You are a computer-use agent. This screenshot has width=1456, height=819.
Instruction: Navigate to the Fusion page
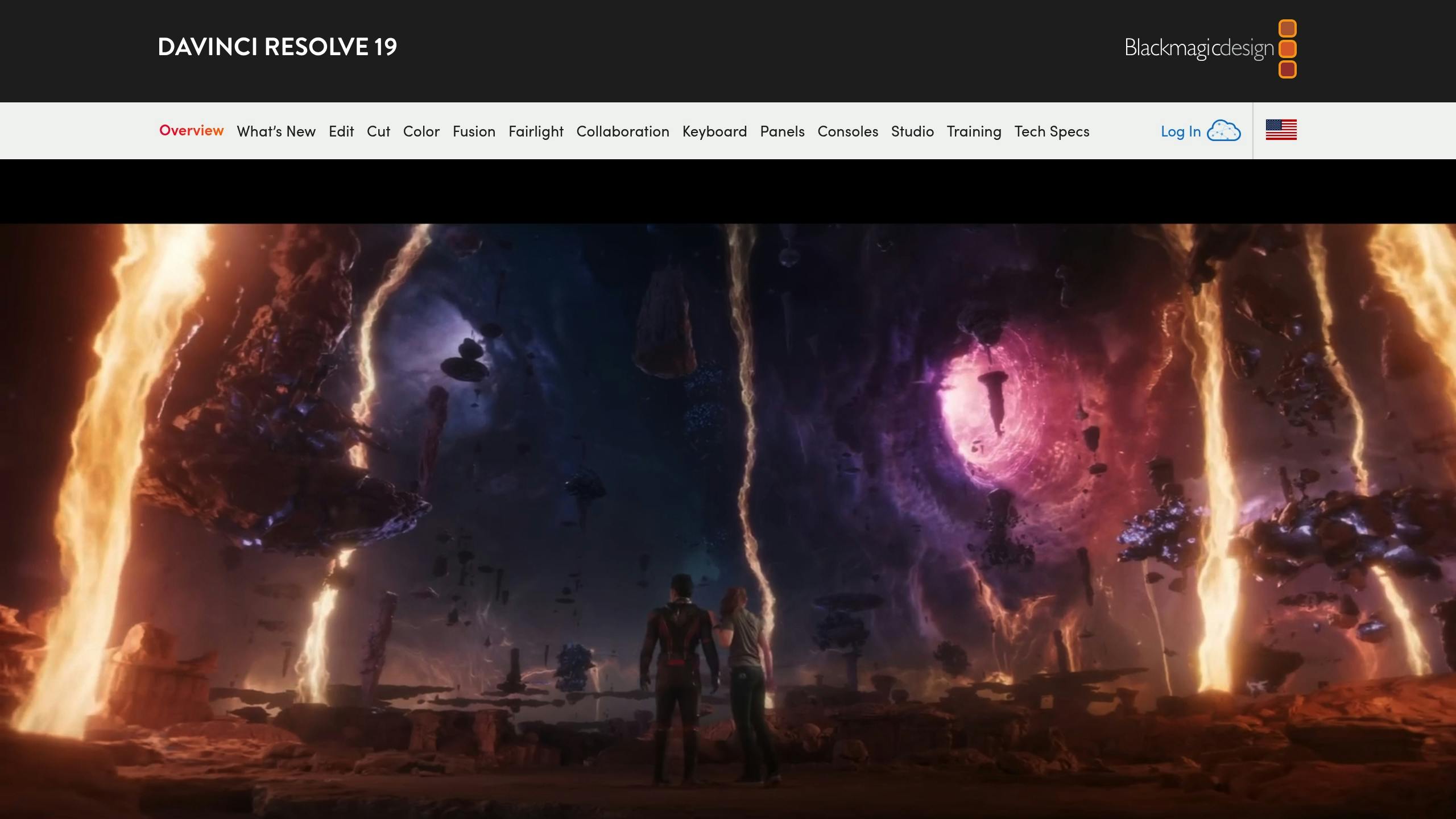[474, 131]
